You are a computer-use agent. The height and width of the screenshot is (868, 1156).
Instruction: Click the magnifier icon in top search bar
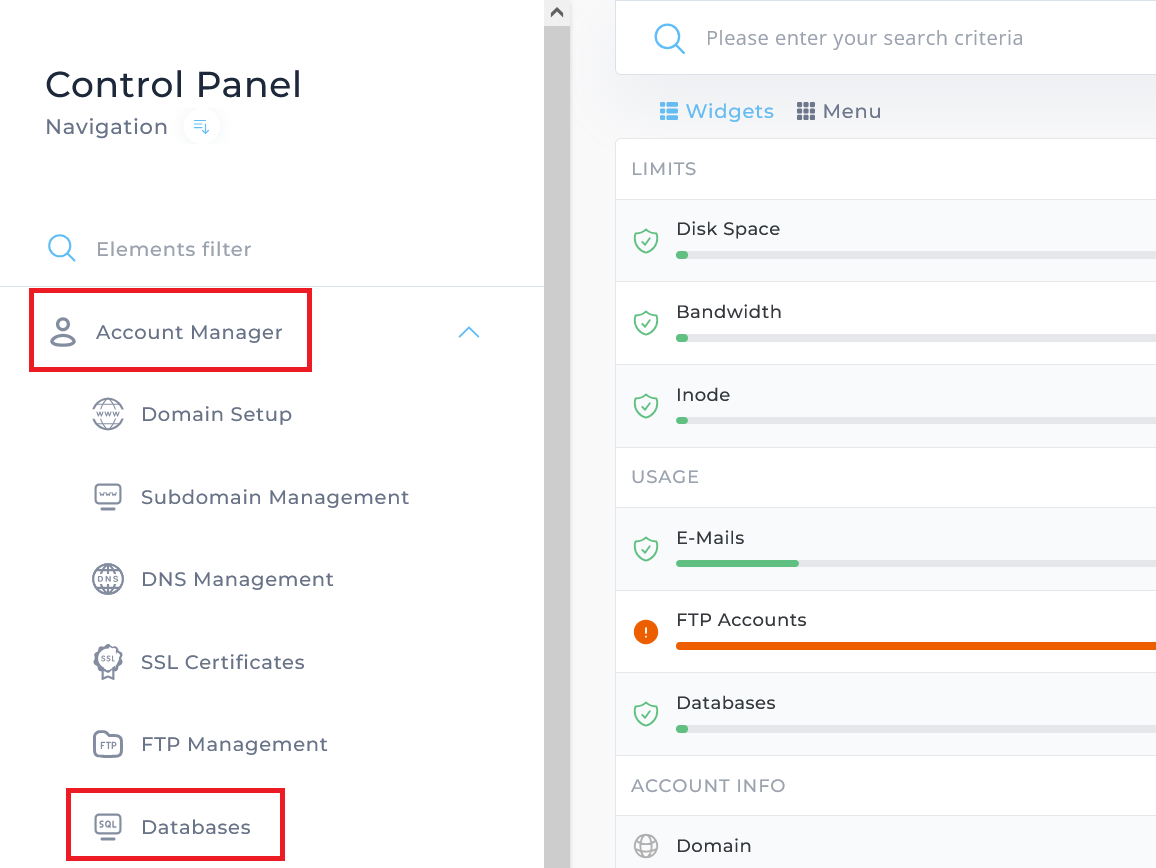tap(669, 39)
